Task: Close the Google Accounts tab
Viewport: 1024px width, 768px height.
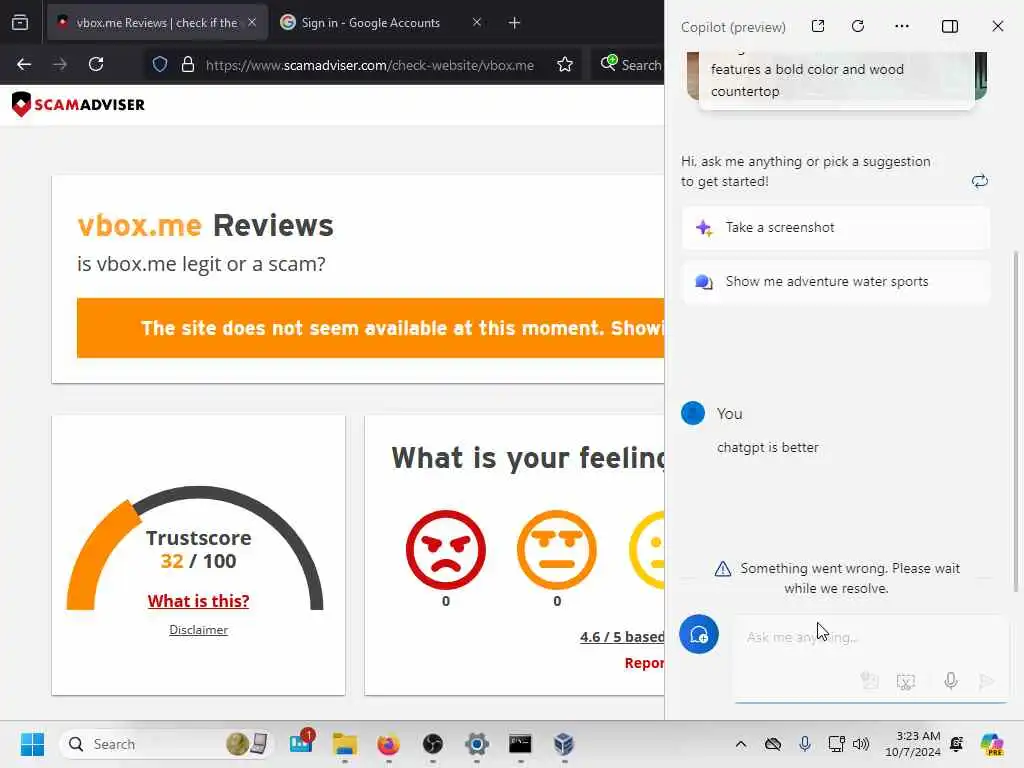Action: 477,22
